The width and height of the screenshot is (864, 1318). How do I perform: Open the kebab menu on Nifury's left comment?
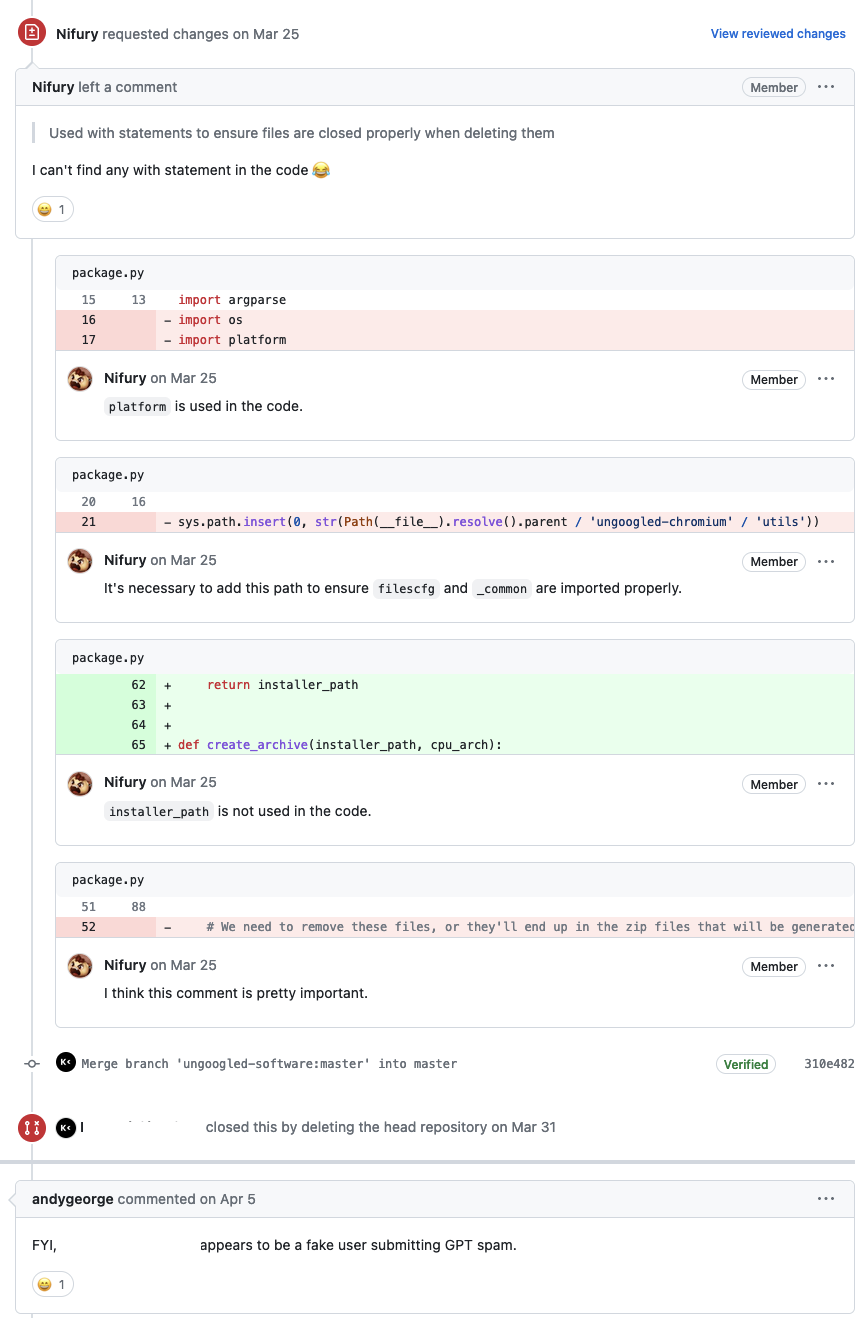click(826, 87)
